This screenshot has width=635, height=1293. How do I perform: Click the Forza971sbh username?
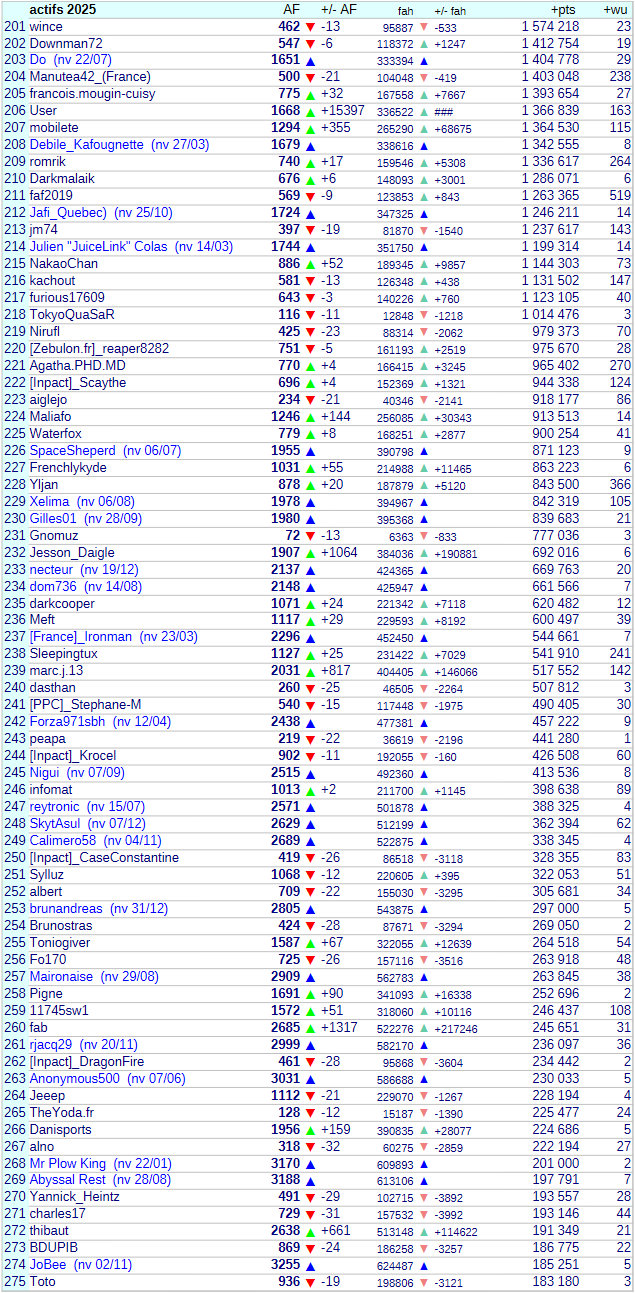tap(67, 722)
